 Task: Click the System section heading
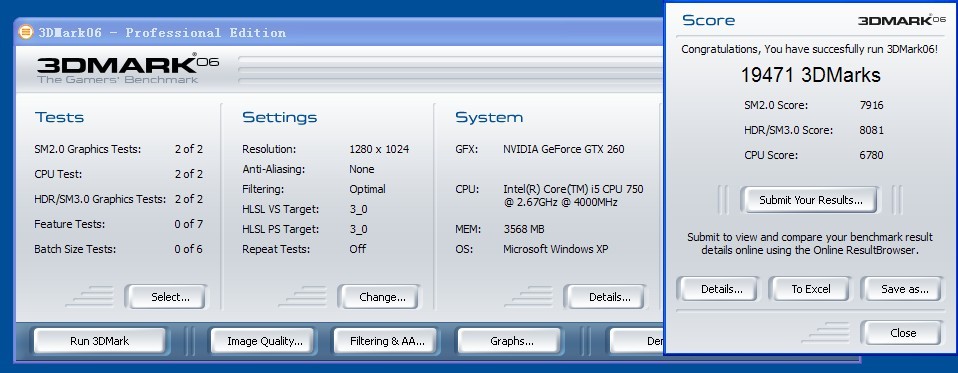(x=489, y=117)
